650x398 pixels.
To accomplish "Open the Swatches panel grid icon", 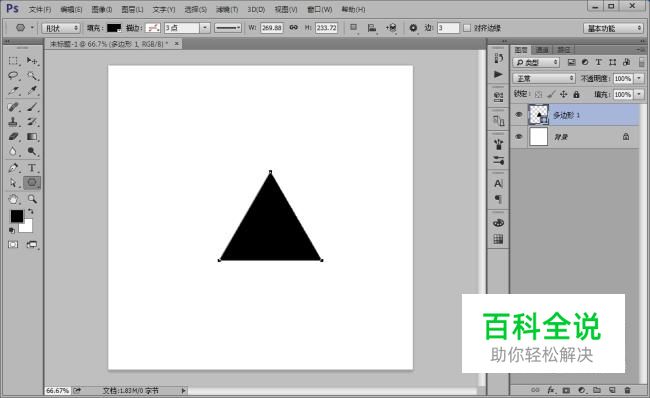I will pos(498,239).
